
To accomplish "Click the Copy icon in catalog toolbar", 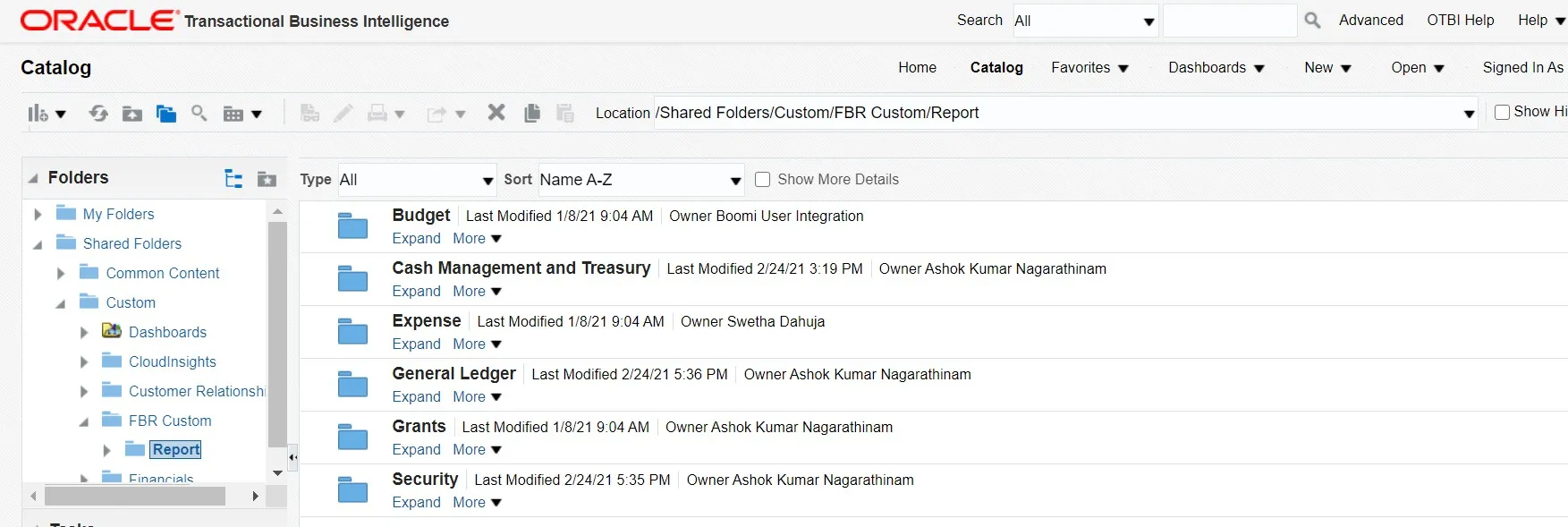I will (x=532, y=113).
